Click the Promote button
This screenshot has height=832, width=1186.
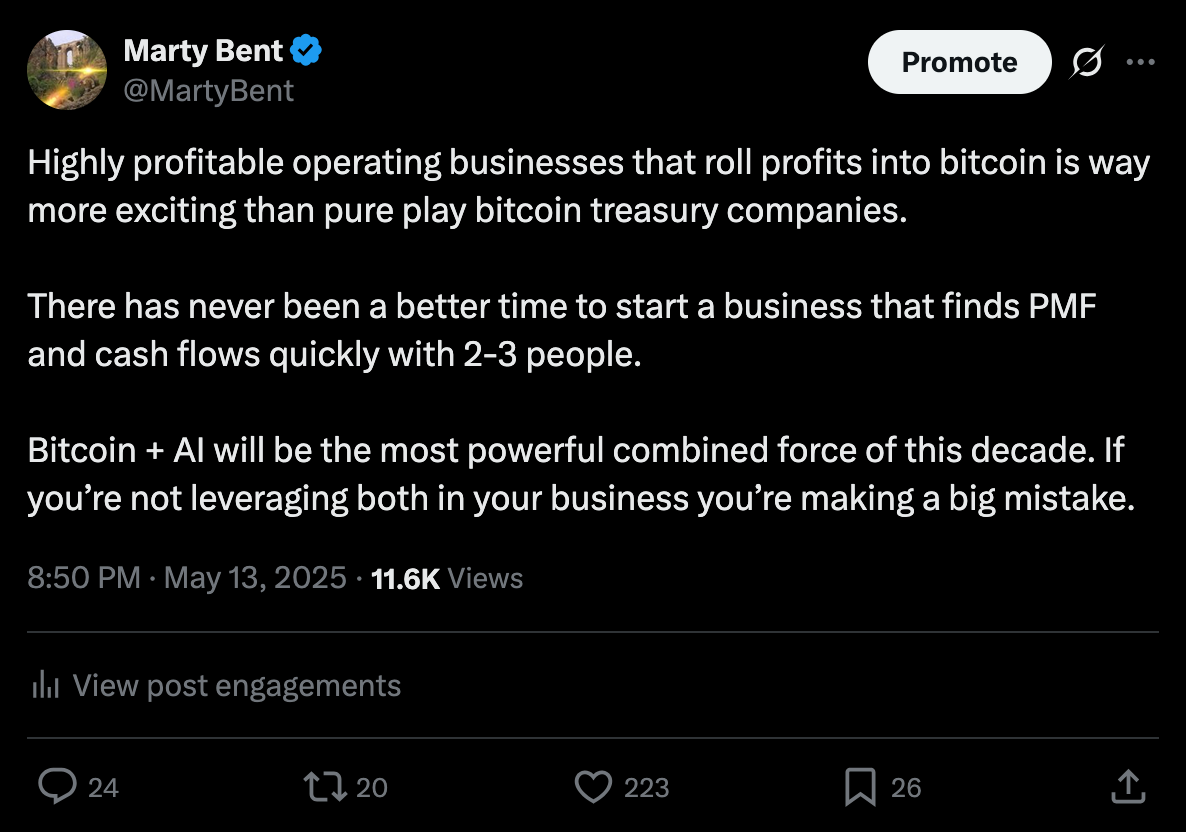click(x=959, y=62)
